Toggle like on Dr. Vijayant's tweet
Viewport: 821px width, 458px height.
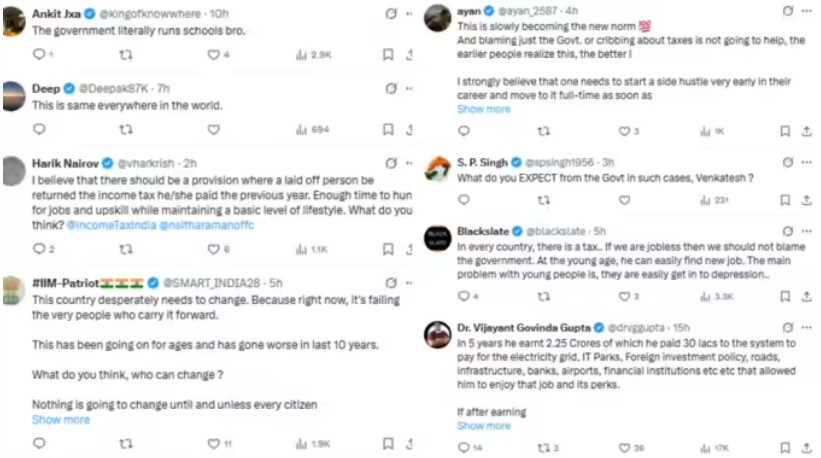[x=626, y=448]
